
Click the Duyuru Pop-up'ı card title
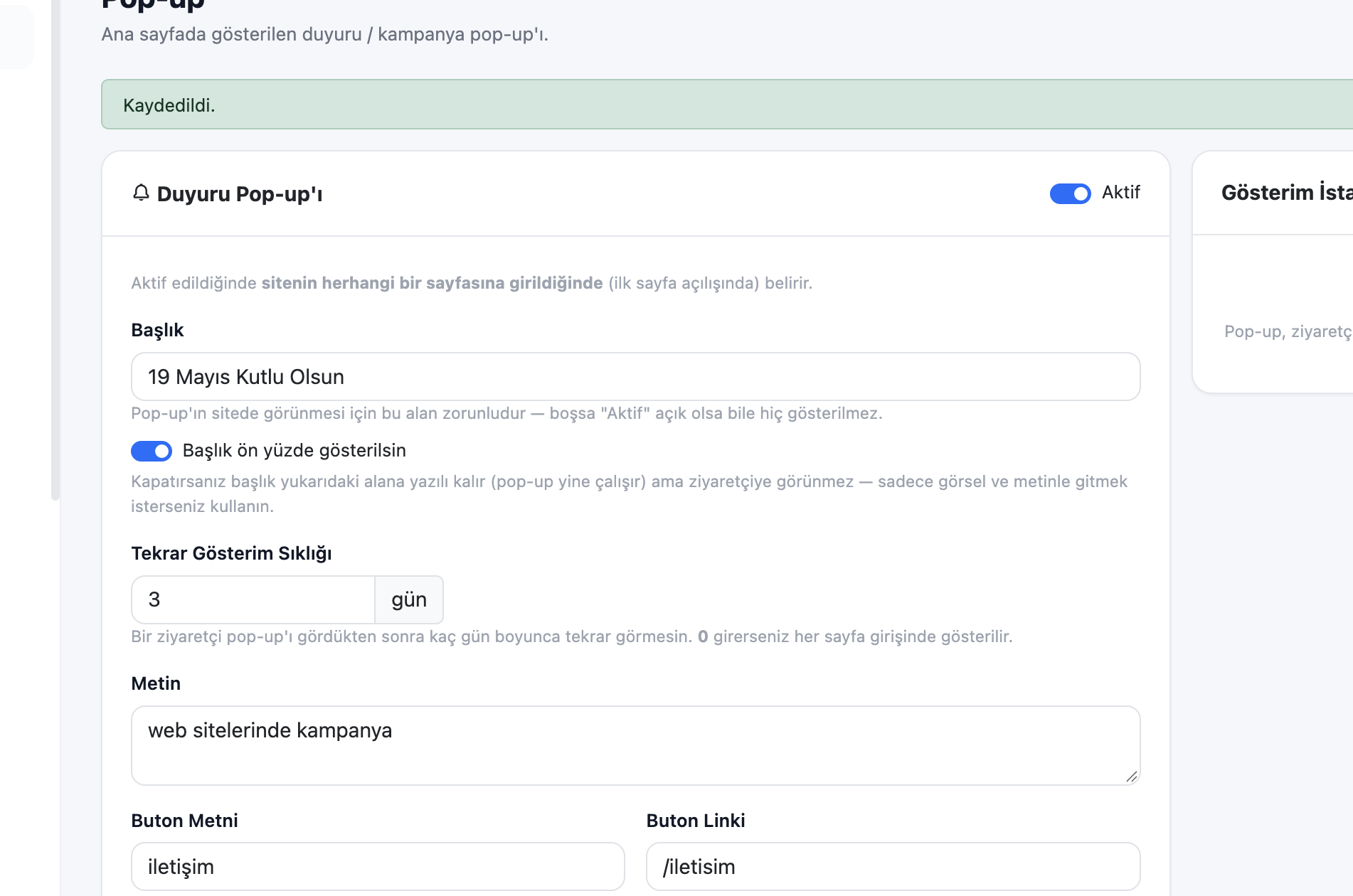click(x=240, y=194)
